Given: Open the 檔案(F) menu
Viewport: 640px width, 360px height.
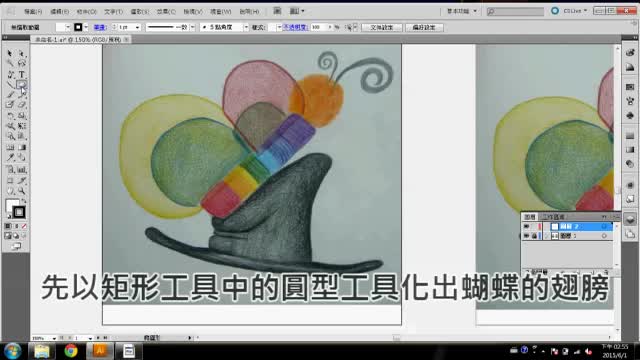Looking at the screenshot, I should 33,11.
